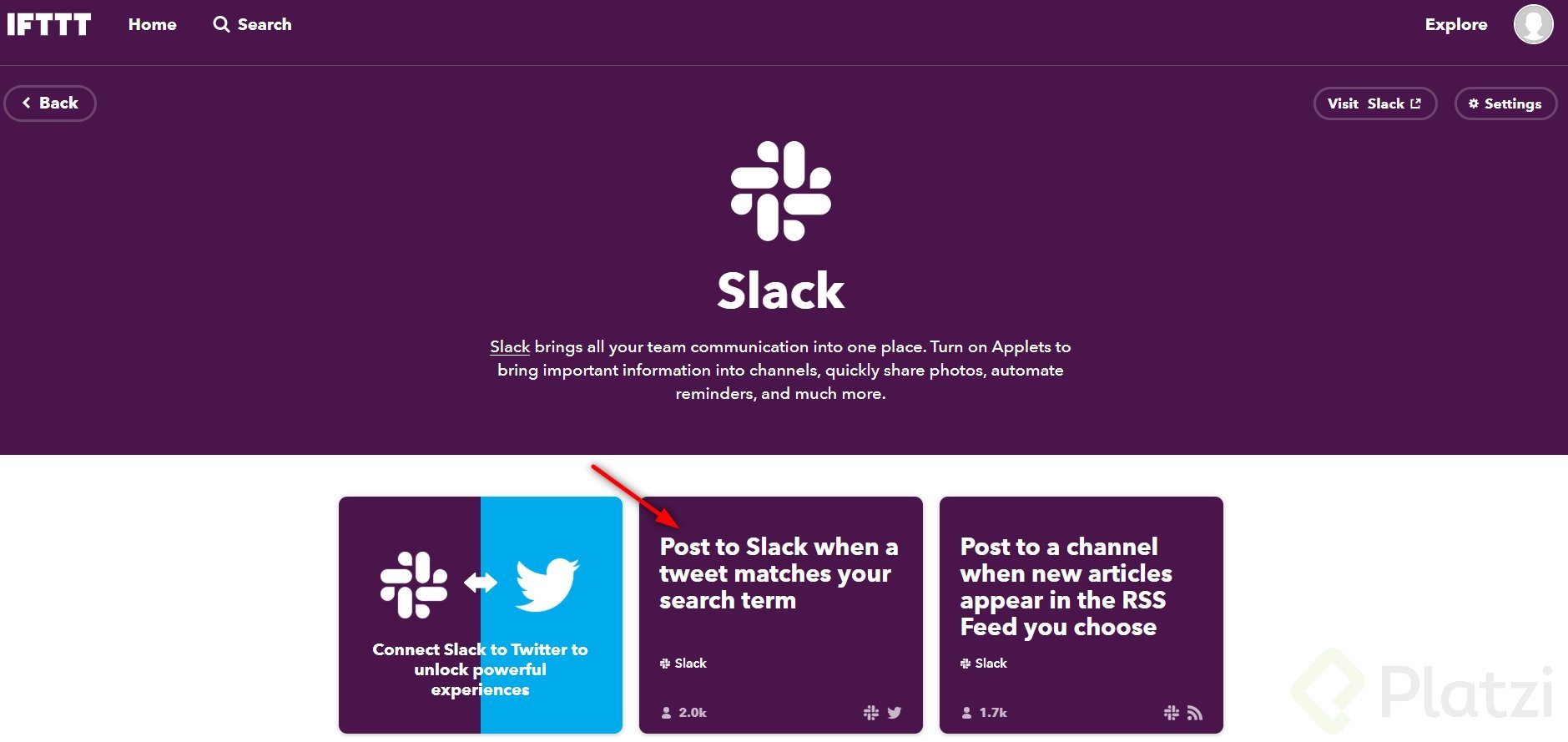Go back with the Back button
Screen dimensions: 1568x742
(50, 103)
